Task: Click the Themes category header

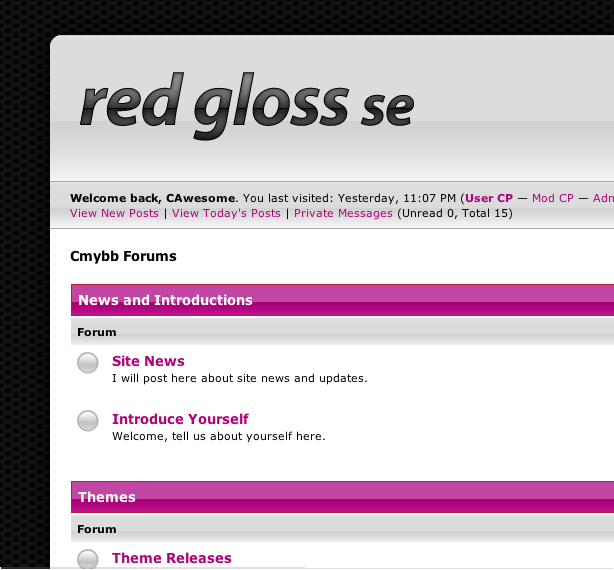Action: [107, 497]
